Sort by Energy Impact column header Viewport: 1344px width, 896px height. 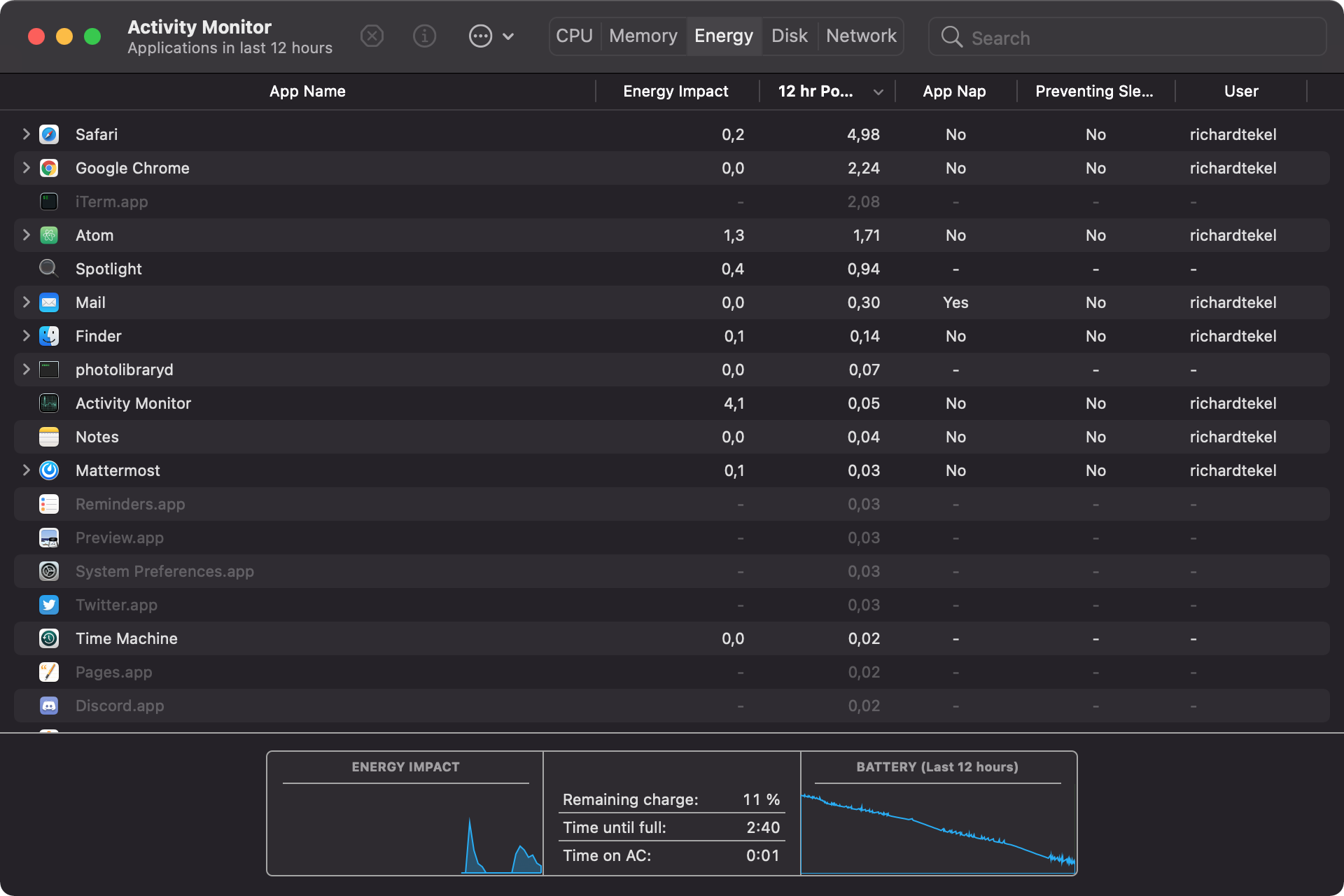676,91
